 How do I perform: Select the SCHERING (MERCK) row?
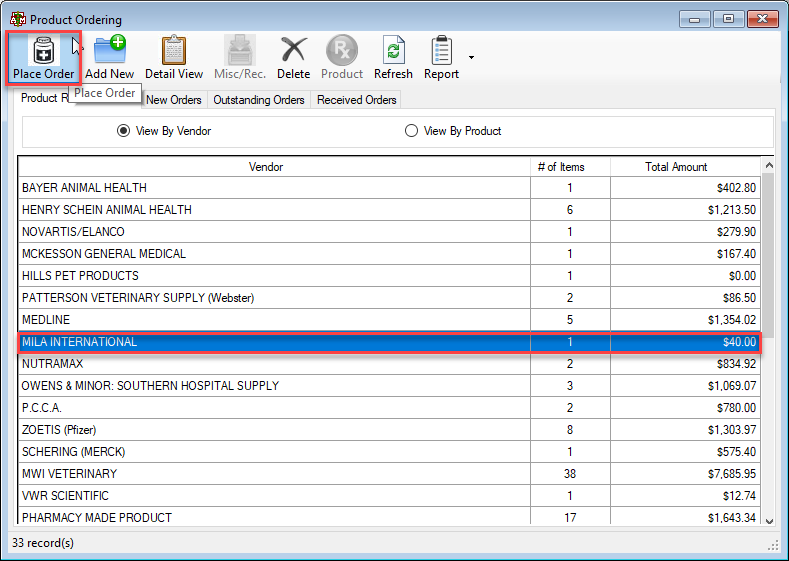point(389,452)
